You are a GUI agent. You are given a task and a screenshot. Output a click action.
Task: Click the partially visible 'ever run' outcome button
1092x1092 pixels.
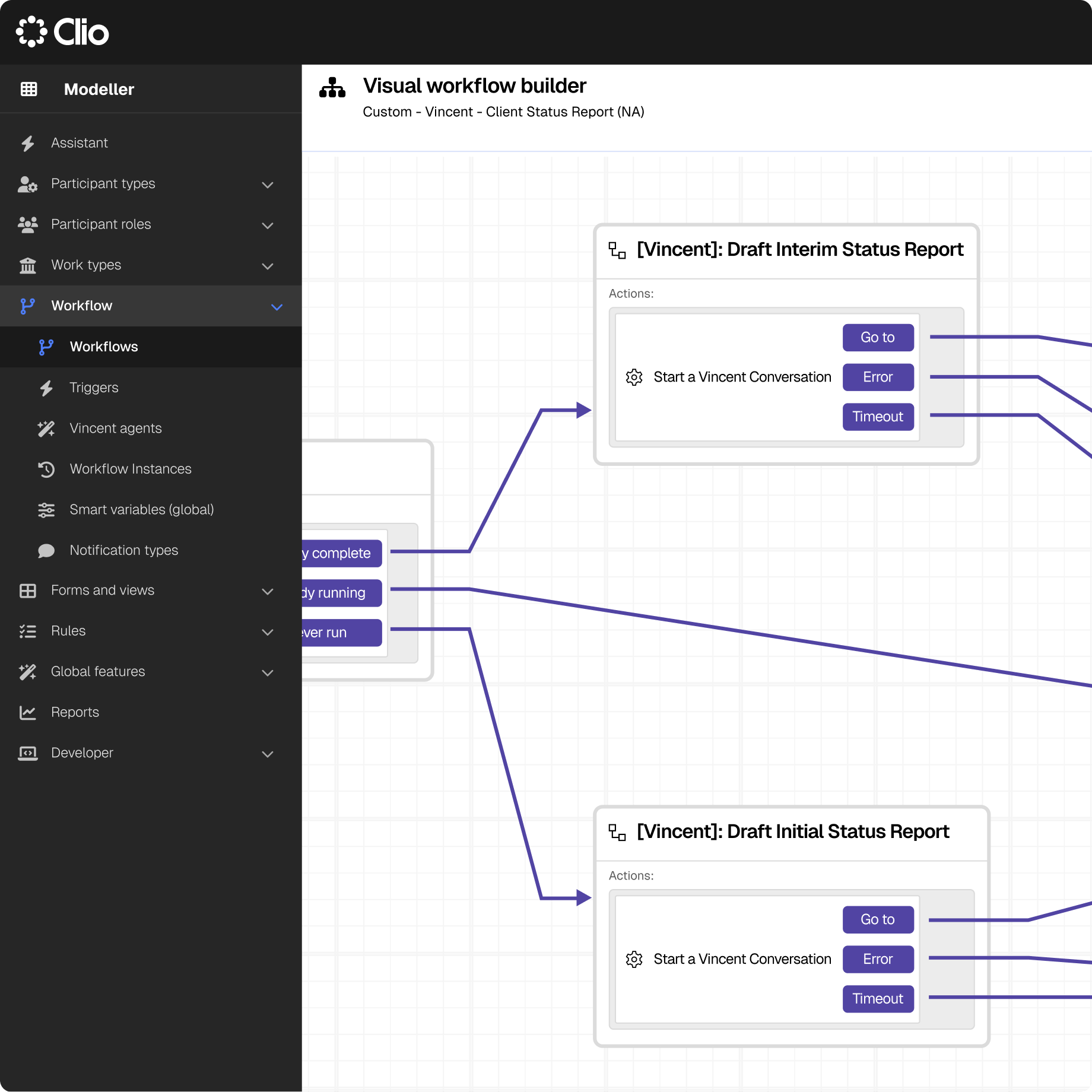click(x=342, y=633)
